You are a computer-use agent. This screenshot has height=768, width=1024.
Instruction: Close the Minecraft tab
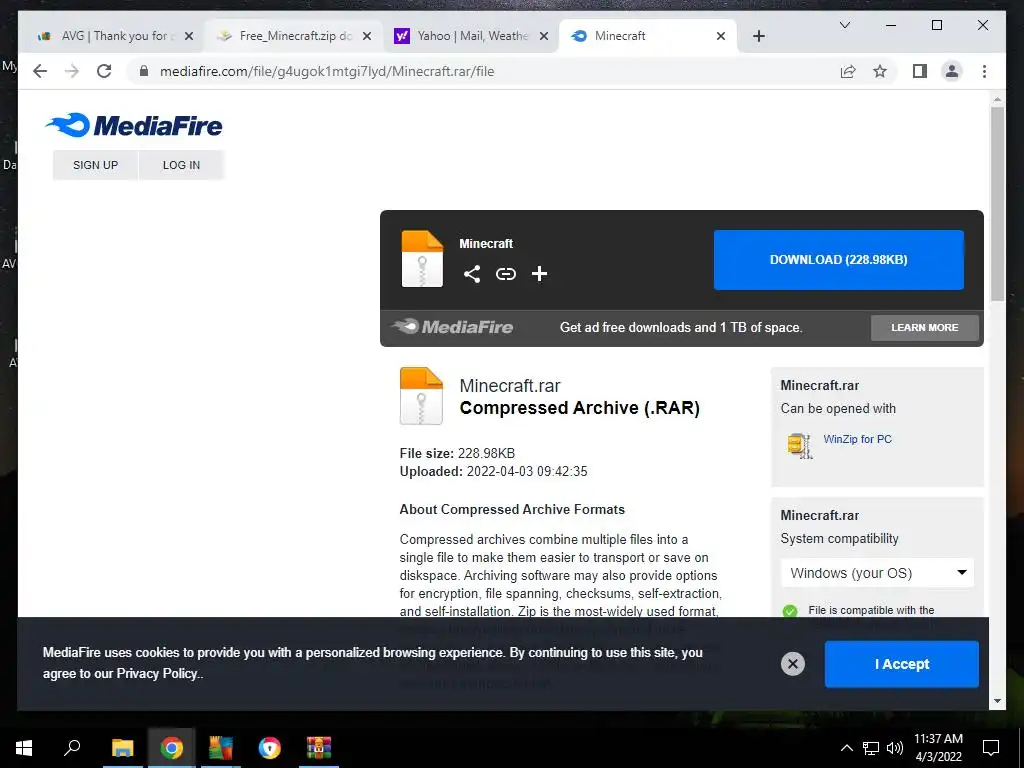[720, 36]
